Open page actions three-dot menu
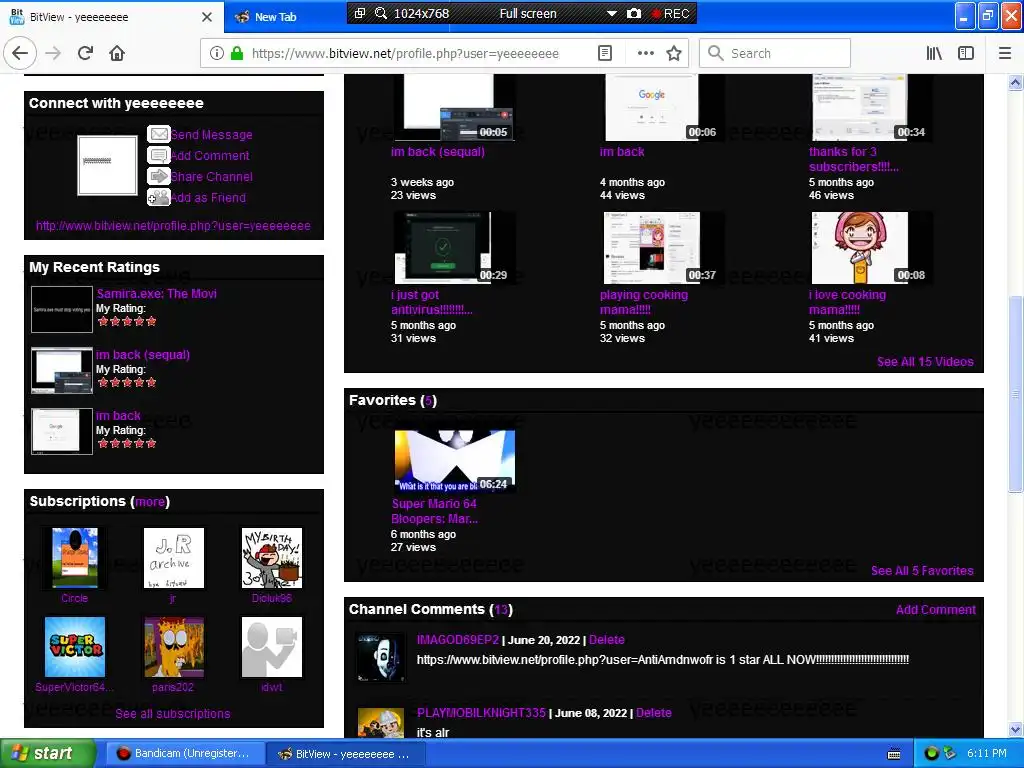1024x768 pixels. 645,53
